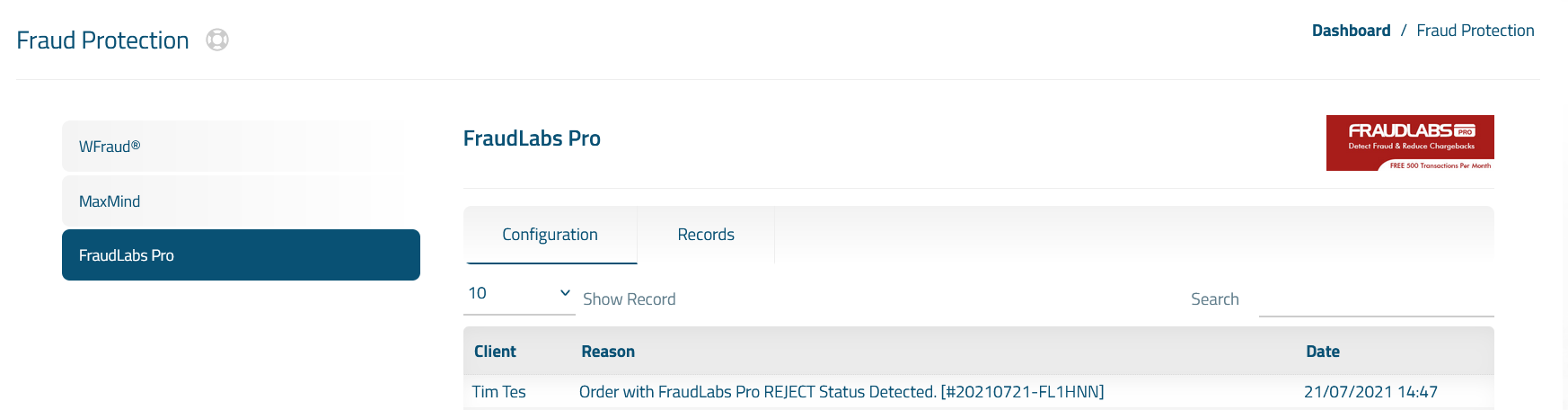This screenshot has height=410, width=1568.
Task: Open the FraudLabs Pro banner logo
Action: (1410, 143)
